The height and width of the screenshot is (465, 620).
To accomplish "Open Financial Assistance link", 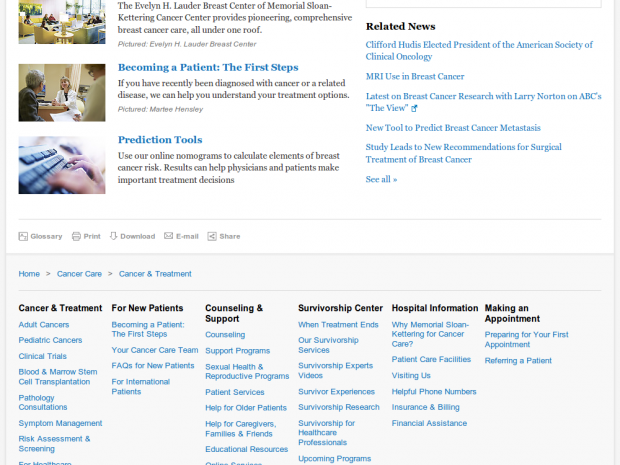I will (x=429, y=423).
